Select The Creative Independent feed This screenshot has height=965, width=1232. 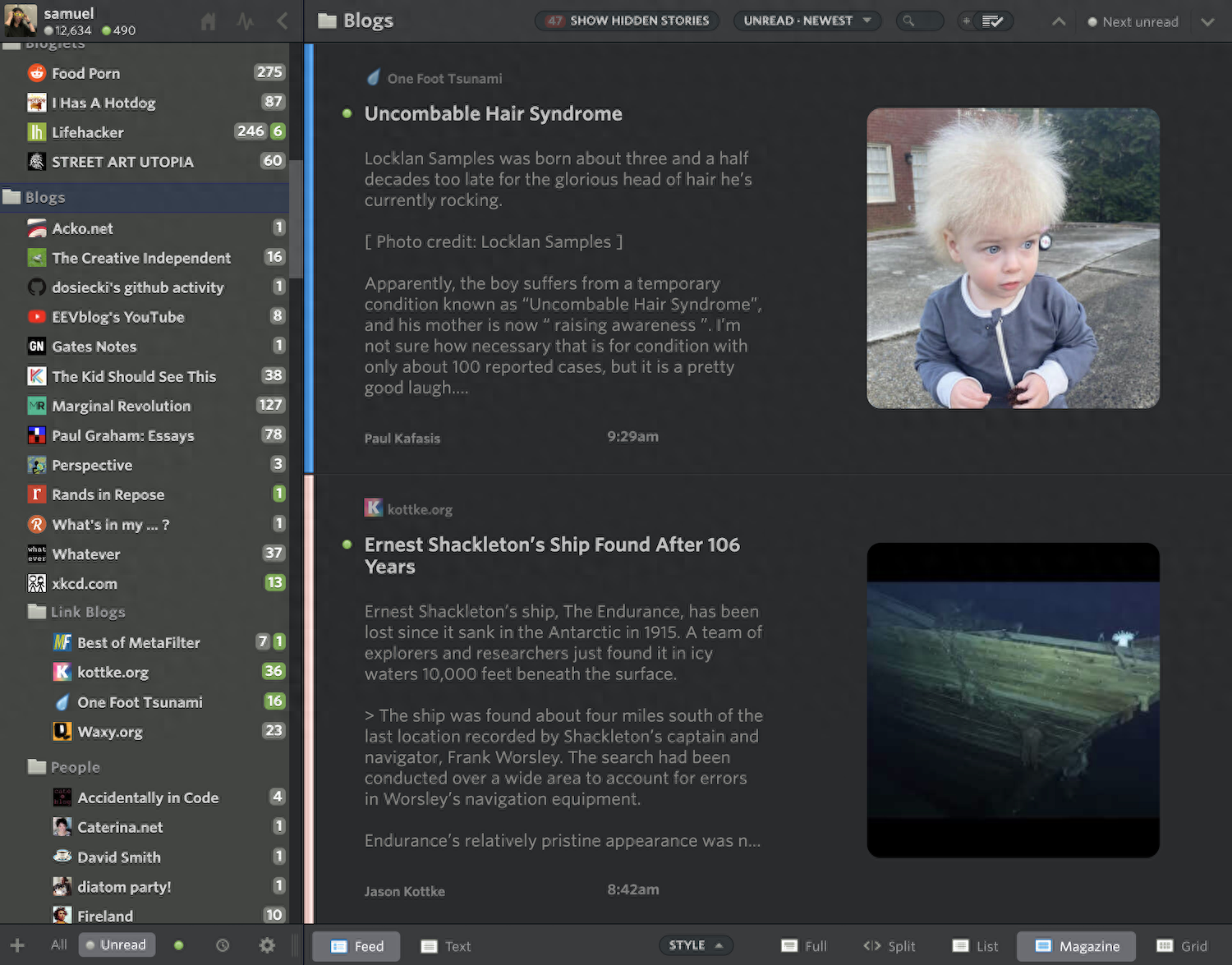coord(145,258)
